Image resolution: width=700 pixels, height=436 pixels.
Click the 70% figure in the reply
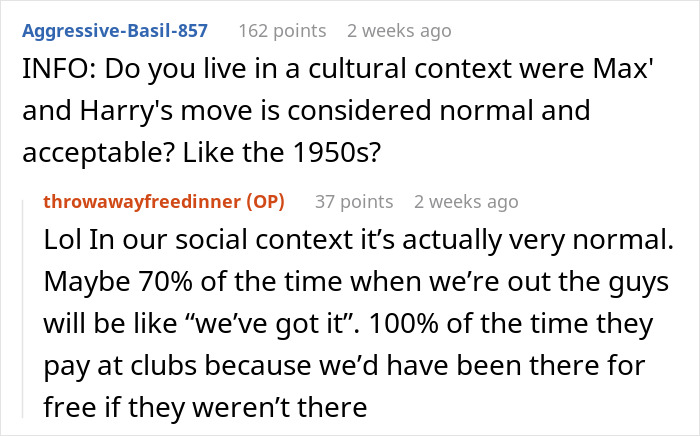coord(165,282)
